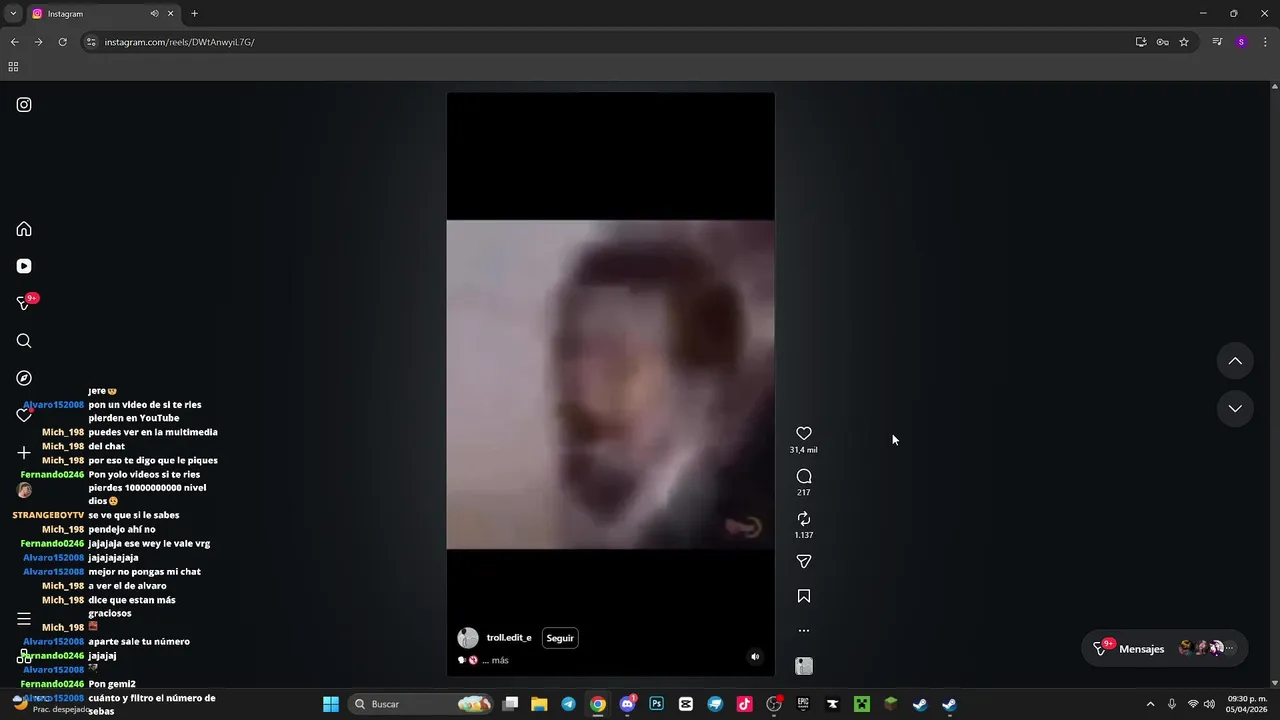Viewport: 1280px width, 720px height.
Task: Show the 31,4 mil likes count
Action: (x=804, y=450)
